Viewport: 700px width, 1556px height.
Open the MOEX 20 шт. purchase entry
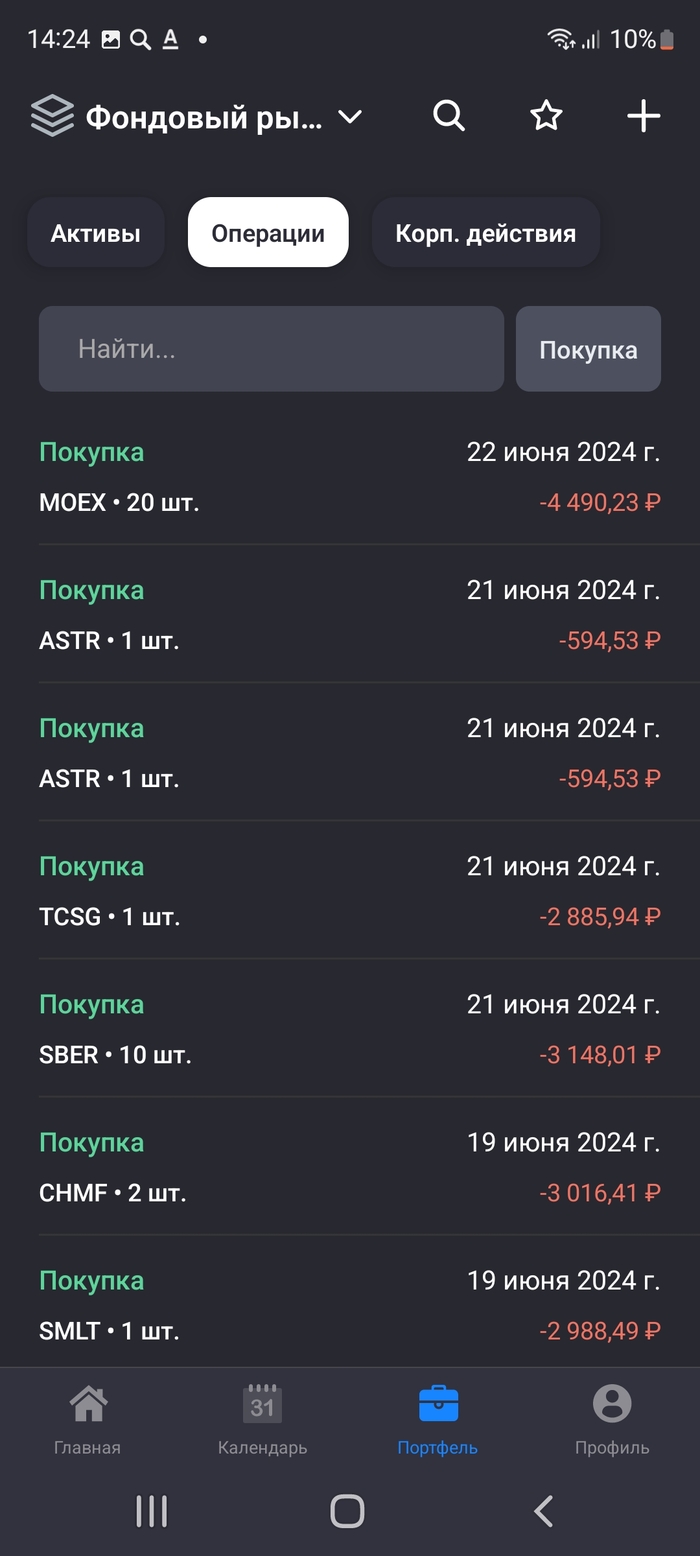pyautogui.click(x=350, y=476)
